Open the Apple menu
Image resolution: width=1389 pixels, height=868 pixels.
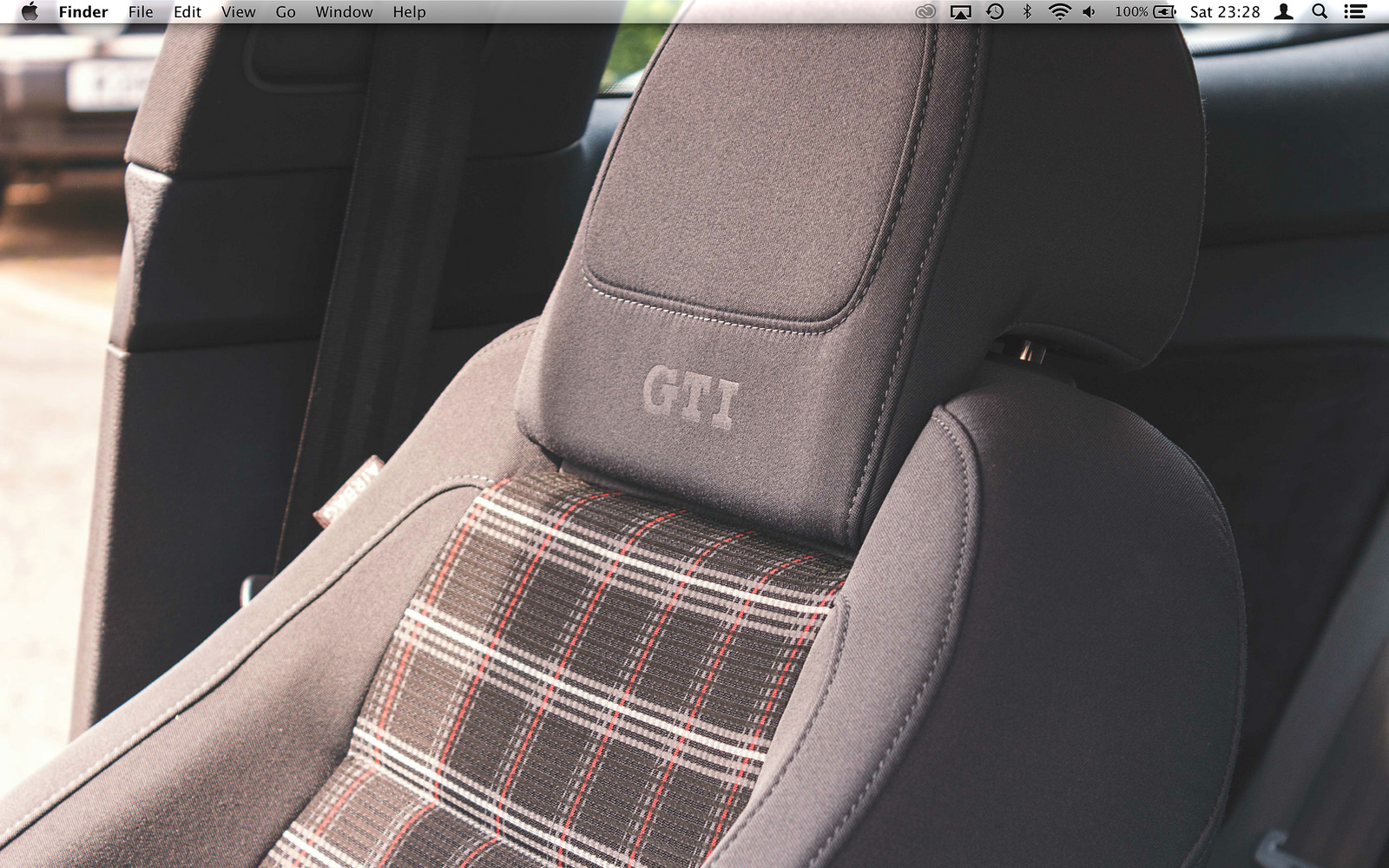click(30, 11)
